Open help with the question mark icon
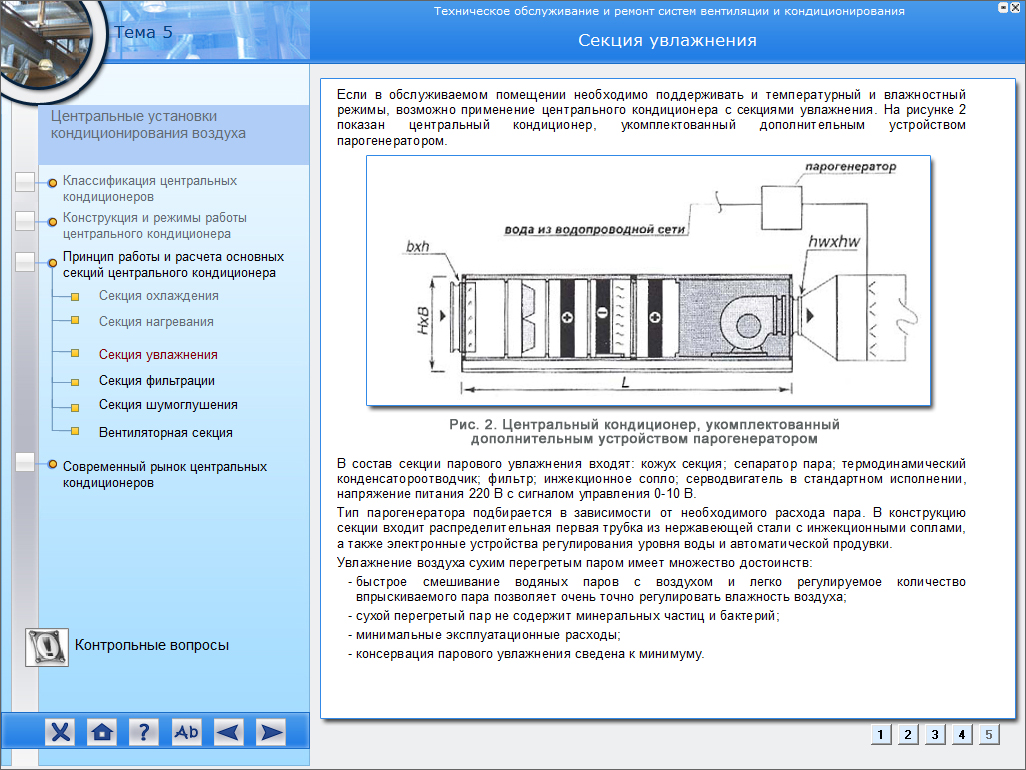Image resolution: width=1026 pixels, height=770 pixels. coord(144,732)
